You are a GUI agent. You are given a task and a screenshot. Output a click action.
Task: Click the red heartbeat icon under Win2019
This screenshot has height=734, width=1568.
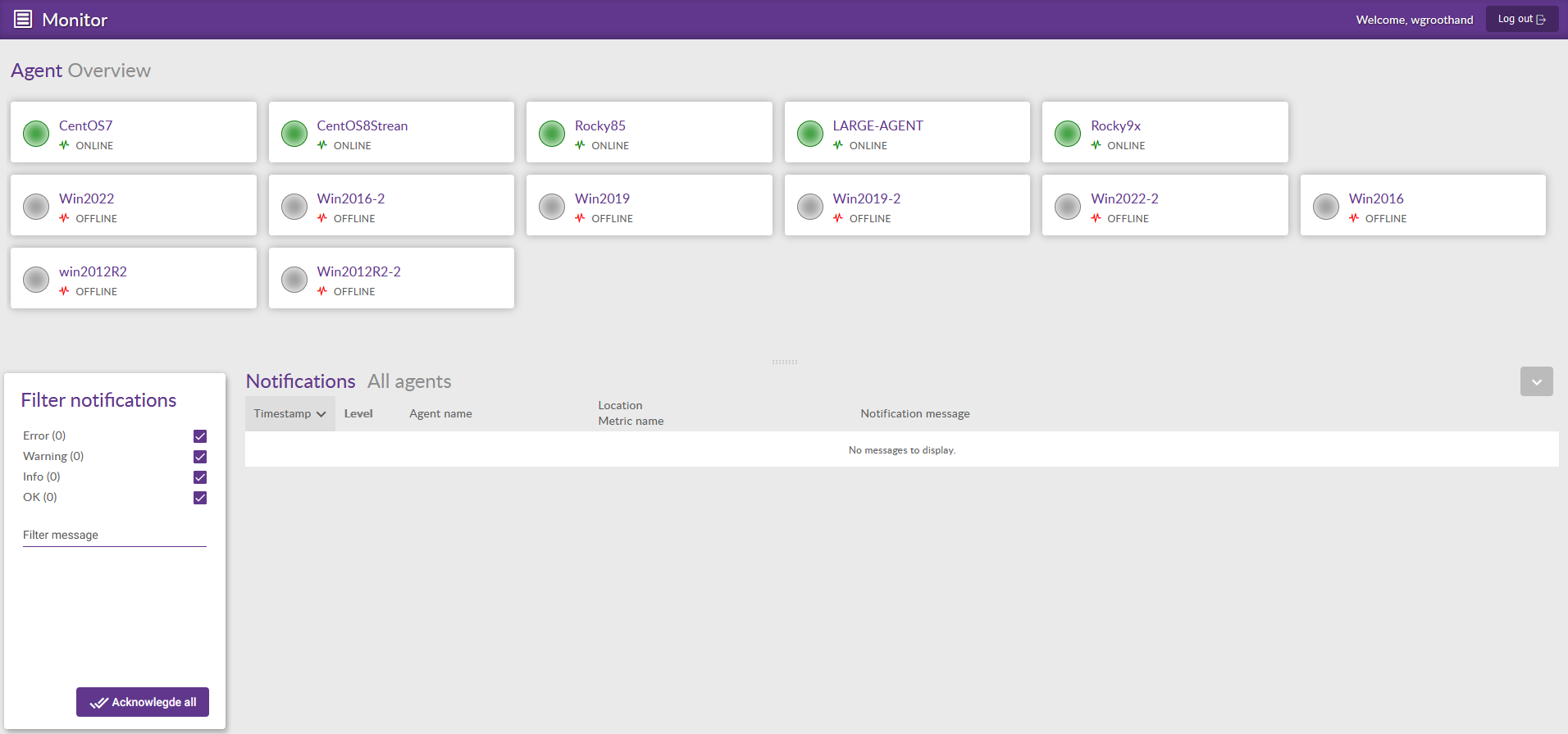point(580,218)
